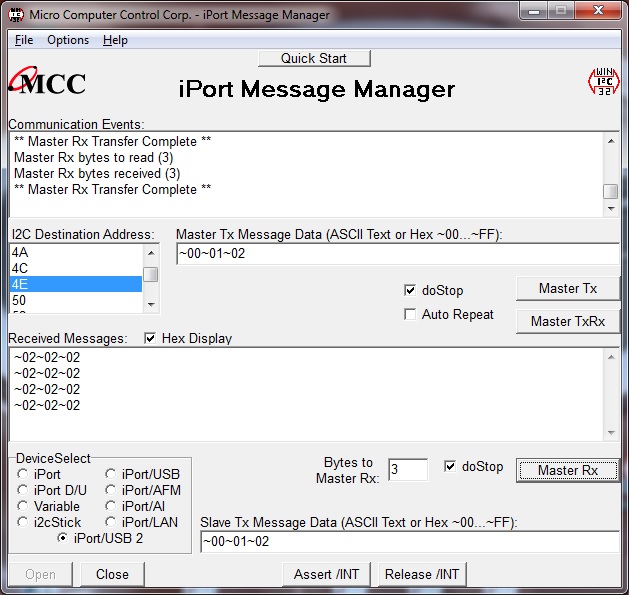Toggle the doStop checkbox under Master Tx data
The height and width of the screenshot is (595, 629).
(x=410, y=290)
